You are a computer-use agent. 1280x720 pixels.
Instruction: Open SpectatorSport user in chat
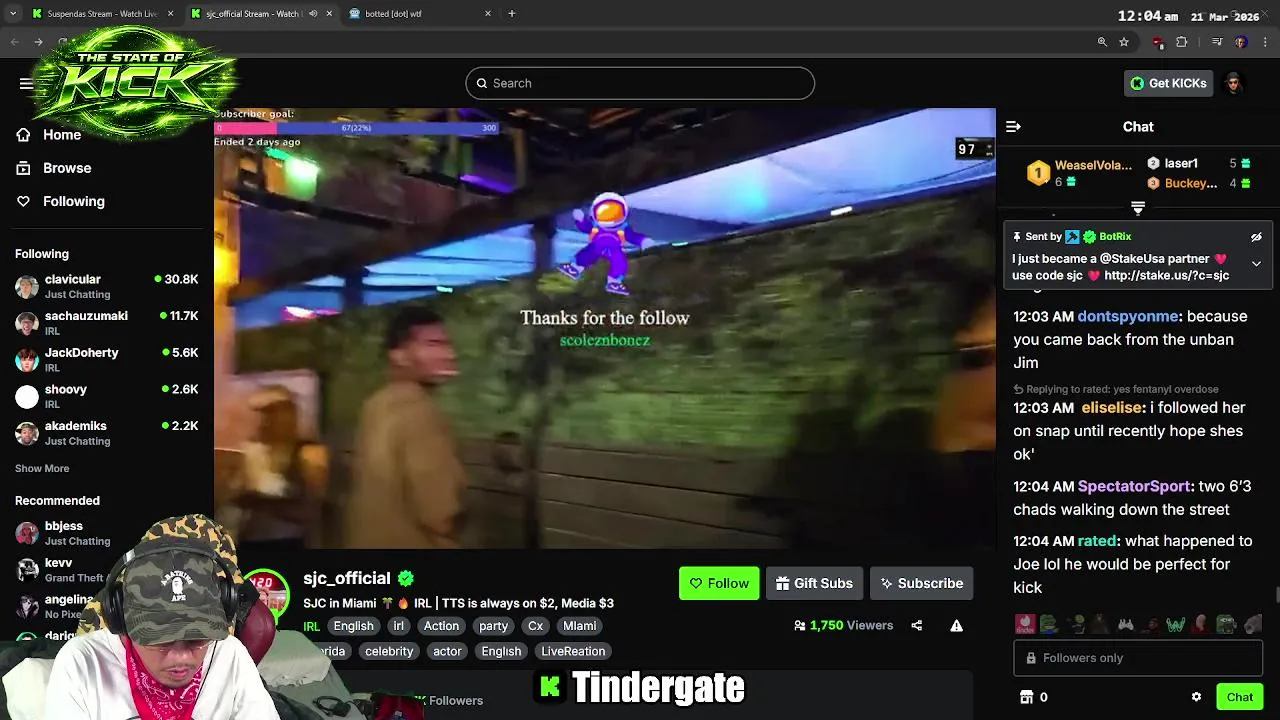coord(1134,486)
